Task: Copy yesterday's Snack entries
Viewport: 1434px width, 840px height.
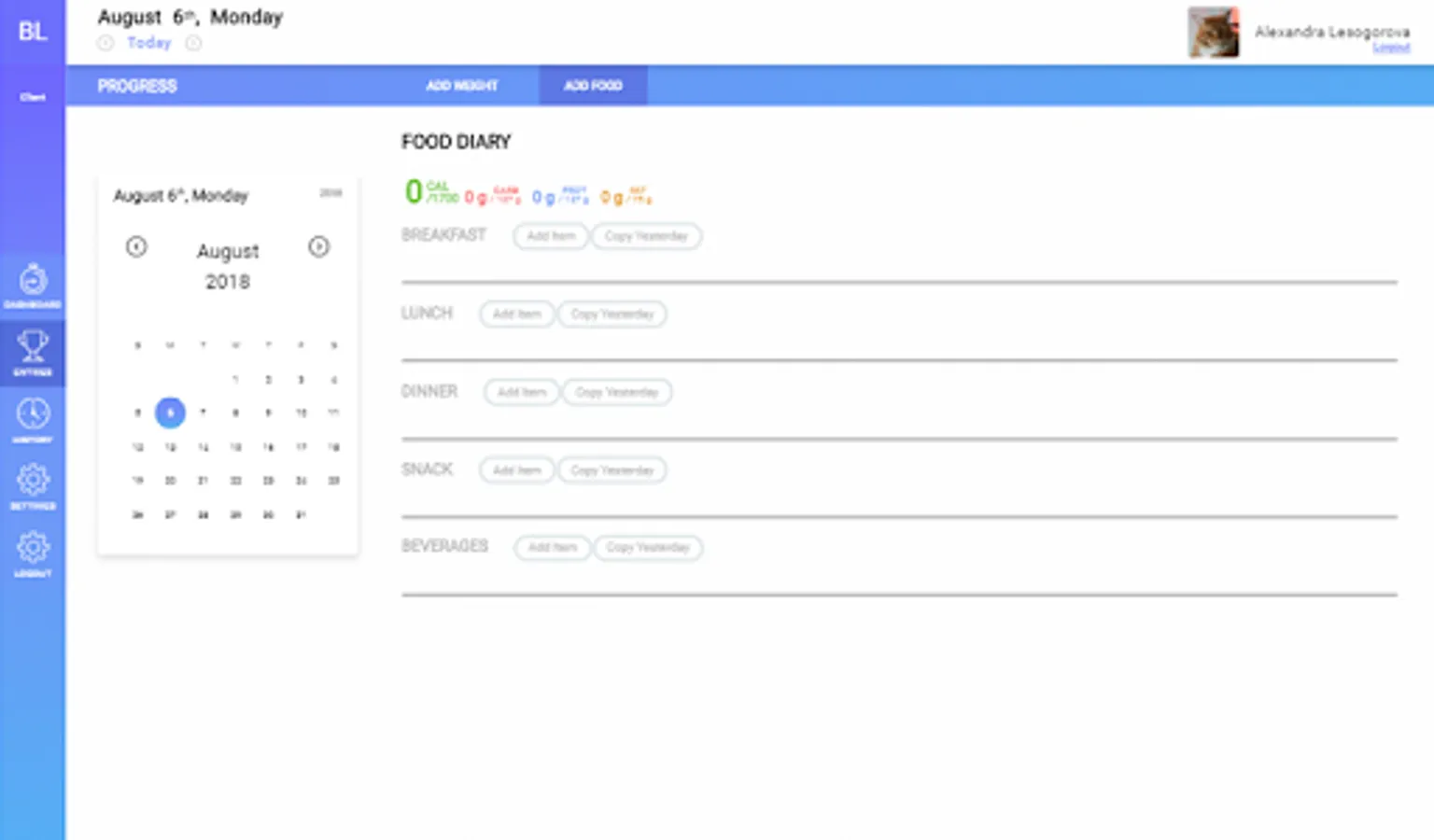Action: 612,470
